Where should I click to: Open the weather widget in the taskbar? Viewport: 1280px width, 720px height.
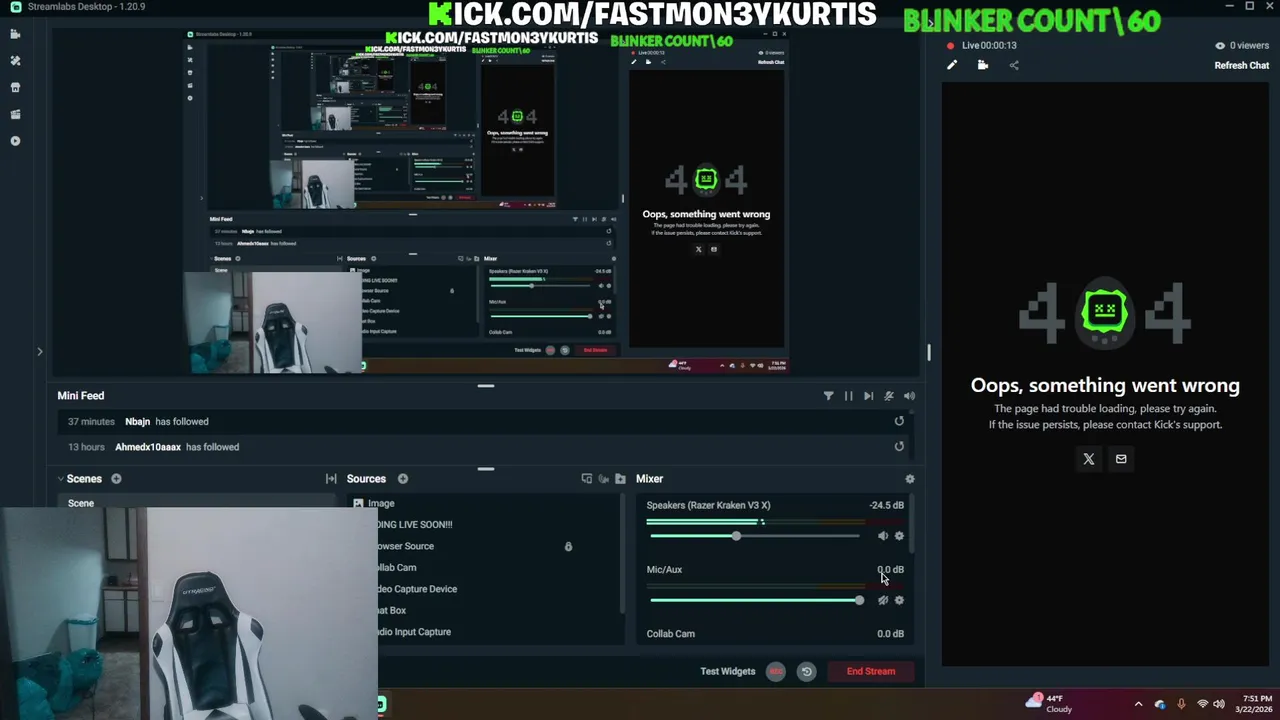tap(1048, 704)
